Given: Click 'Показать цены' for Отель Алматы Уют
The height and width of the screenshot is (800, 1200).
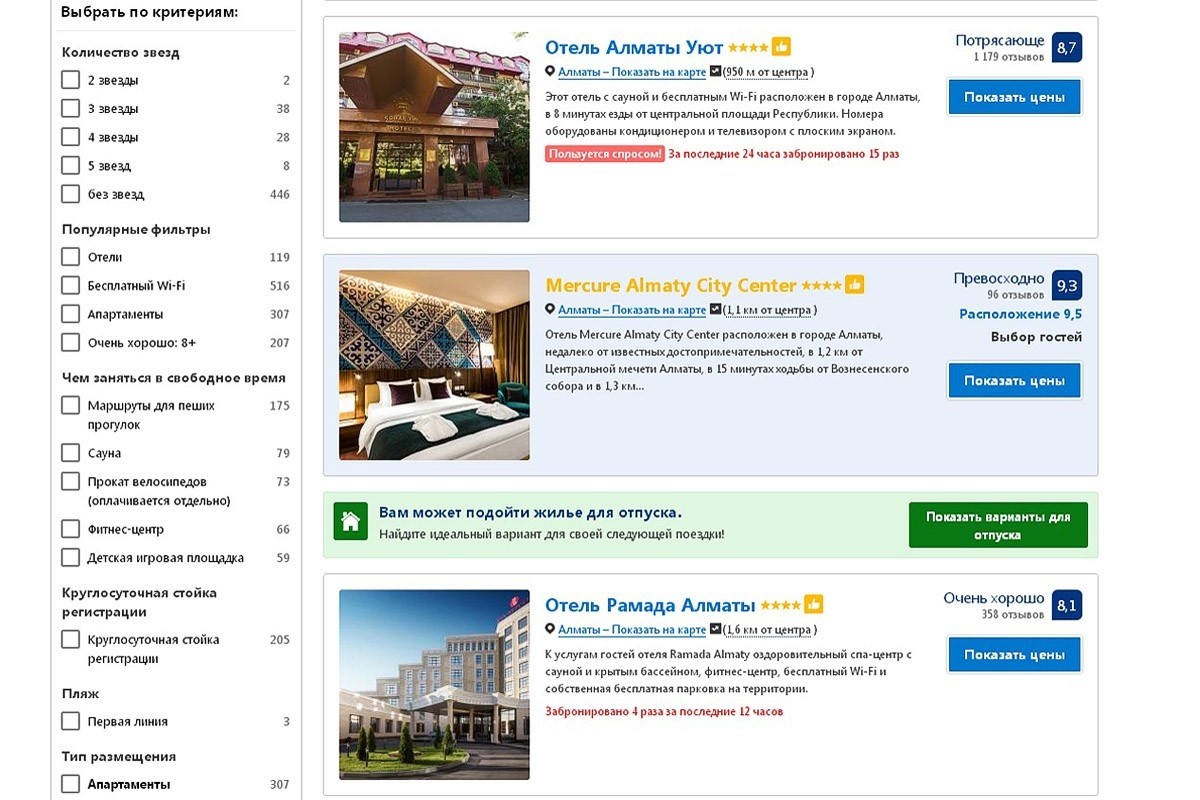Looking at the screenshot, I should click(x=1014, y=97).
